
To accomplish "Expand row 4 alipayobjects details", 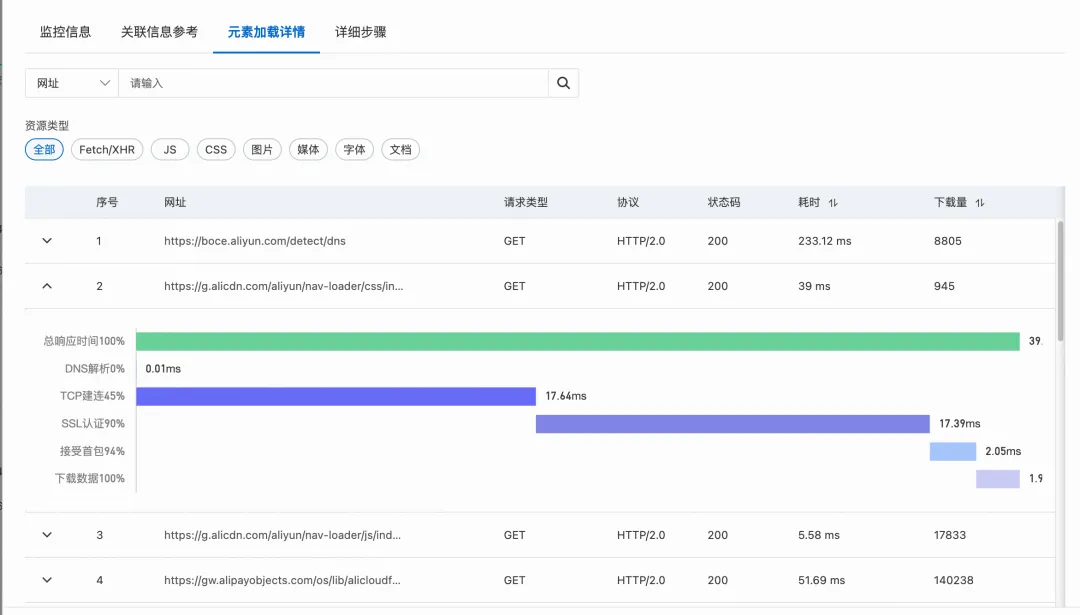I will point(47,580).
